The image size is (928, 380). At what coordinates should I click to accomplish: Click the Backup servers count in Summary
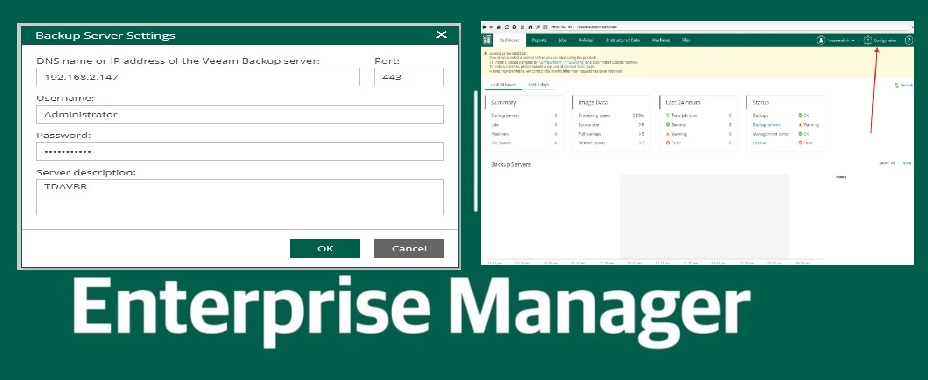pyautogui.click(x=556, y=115)
